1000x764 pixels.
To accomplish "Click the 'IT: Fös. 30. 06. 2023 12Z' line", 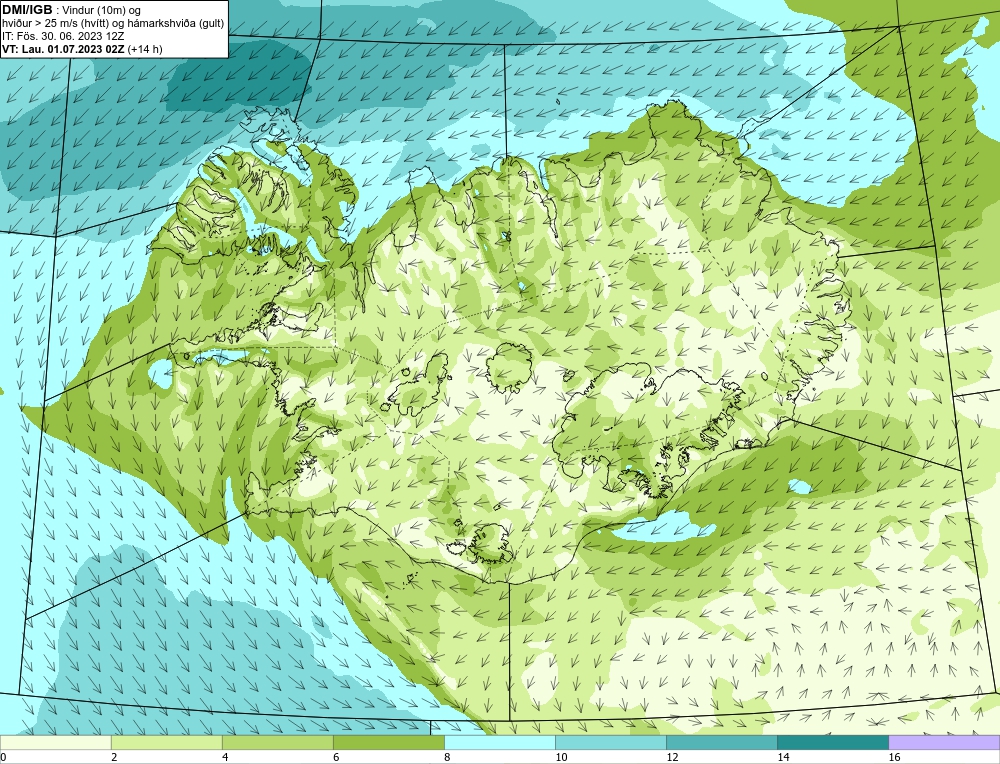I will (62, 36).
